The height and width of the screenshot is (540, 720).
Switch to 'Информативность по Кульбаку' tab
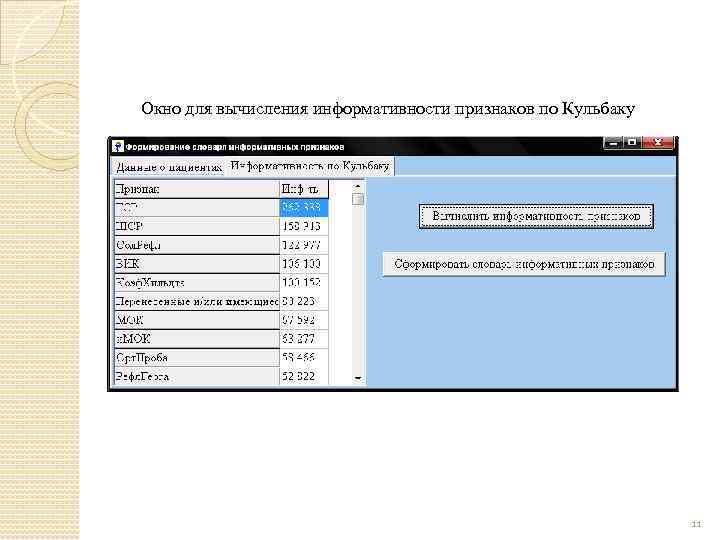310,166
